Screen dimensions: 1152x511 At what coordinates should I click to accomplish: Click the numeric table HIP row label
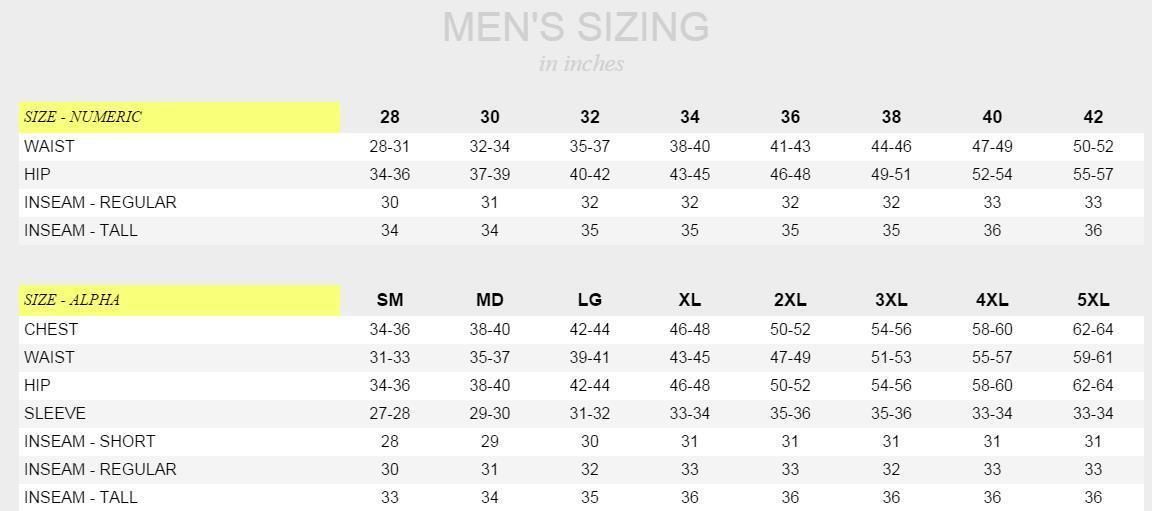pos(37,175)
